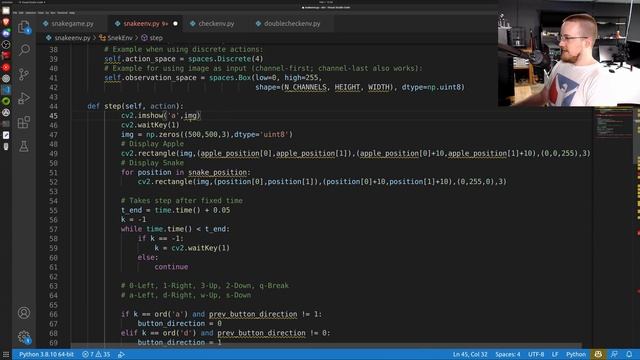Click 't_end = time.time() + 0.05' line

tap(176, 210)
